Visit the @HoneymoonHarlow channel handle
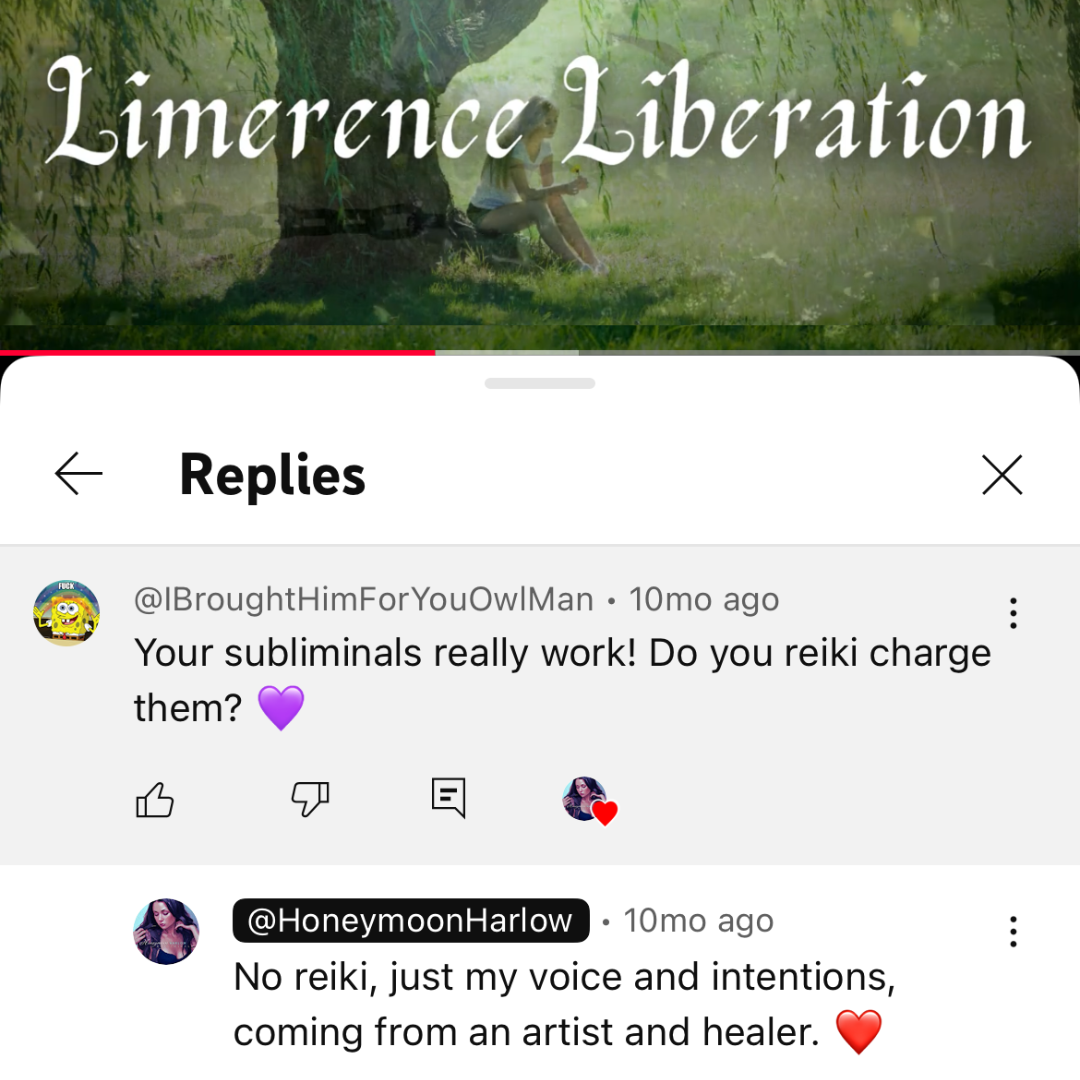Viewport: 1080px width, 1080px height. (x=411, y=921)
